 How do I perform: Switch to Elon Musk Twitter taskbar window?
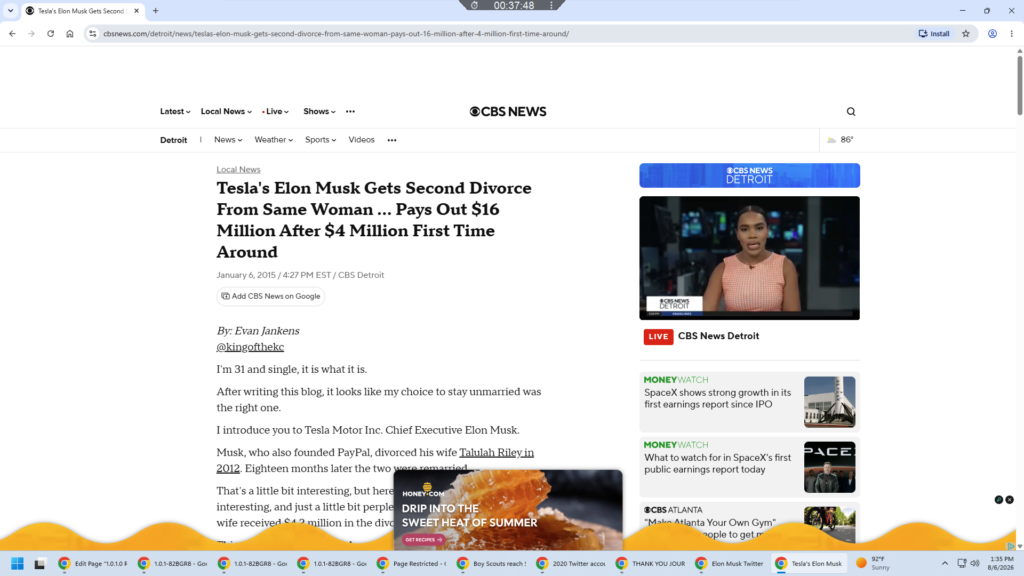730,563
